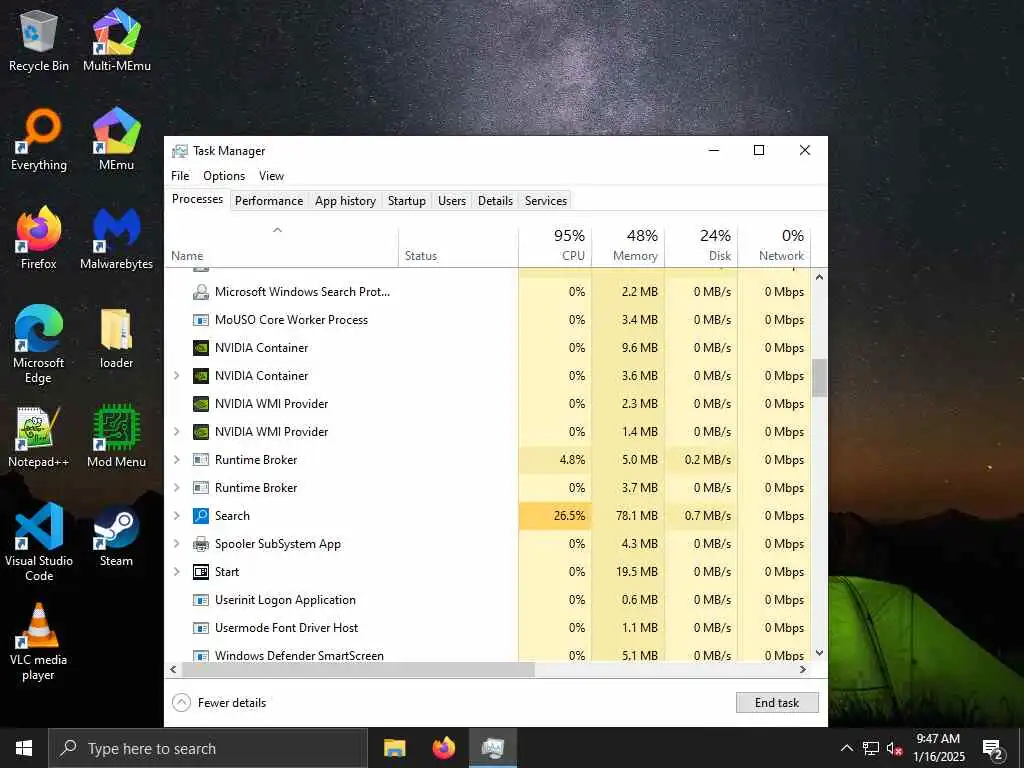1024x768 pixels.
Task: Open the Windows Start button
Action: tap(24, 748)
